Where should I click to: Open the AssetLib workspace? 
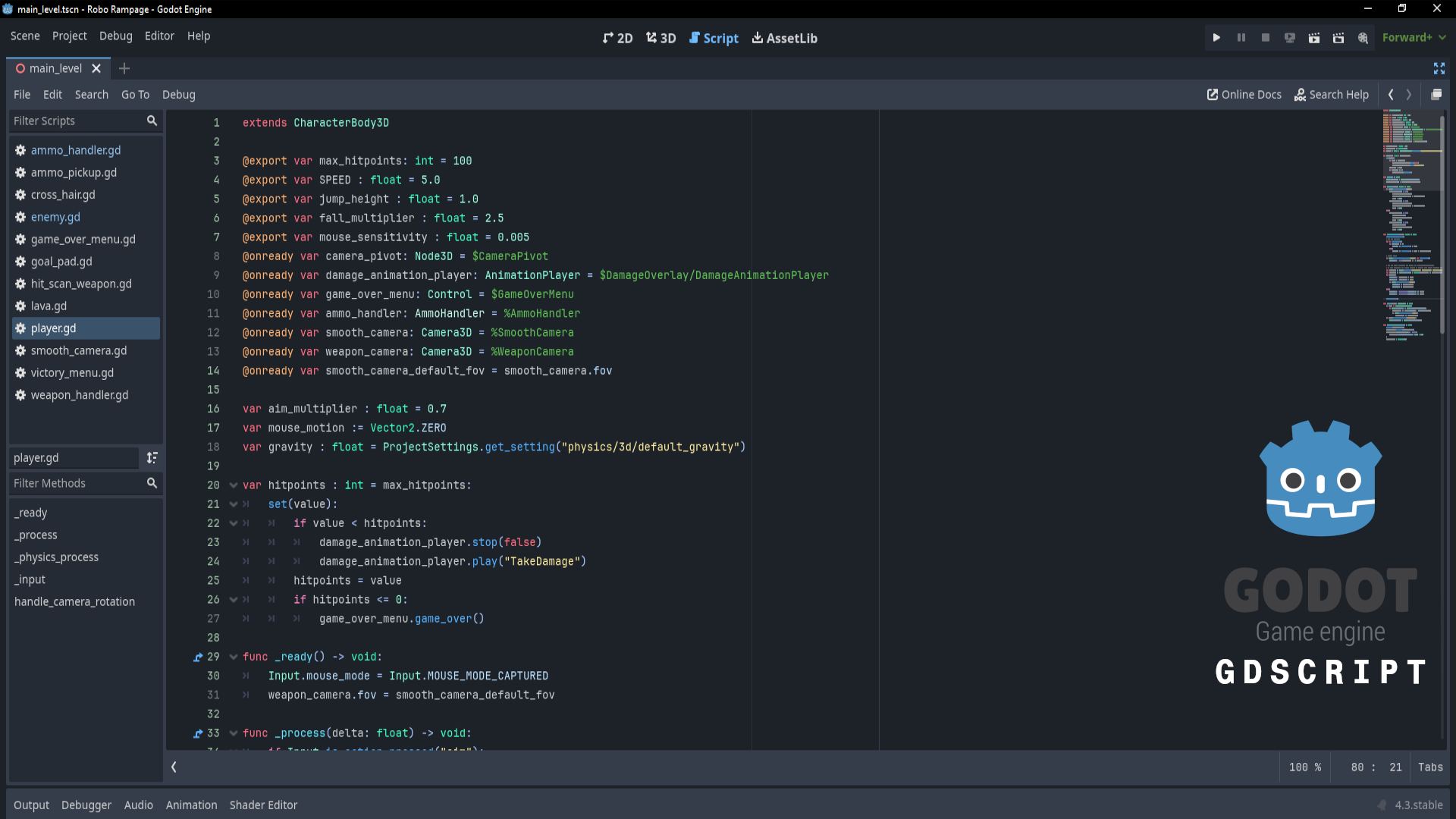point(784,38)
